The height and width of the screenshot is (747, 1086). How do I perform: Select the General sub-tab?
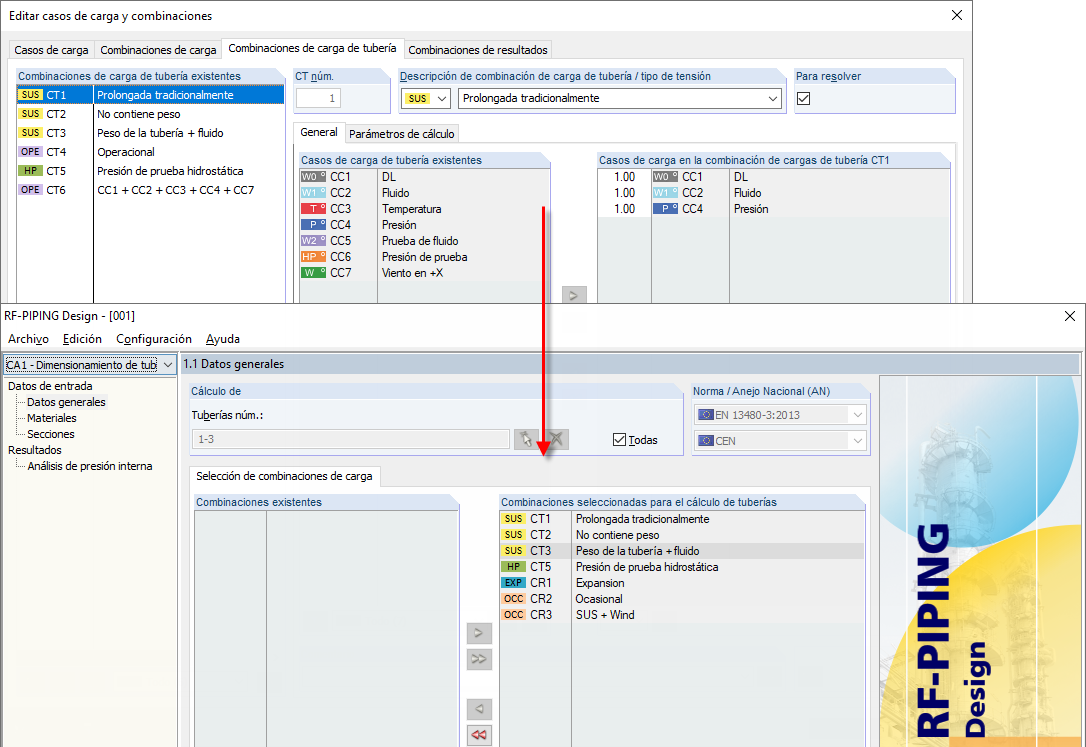[319, 132]
